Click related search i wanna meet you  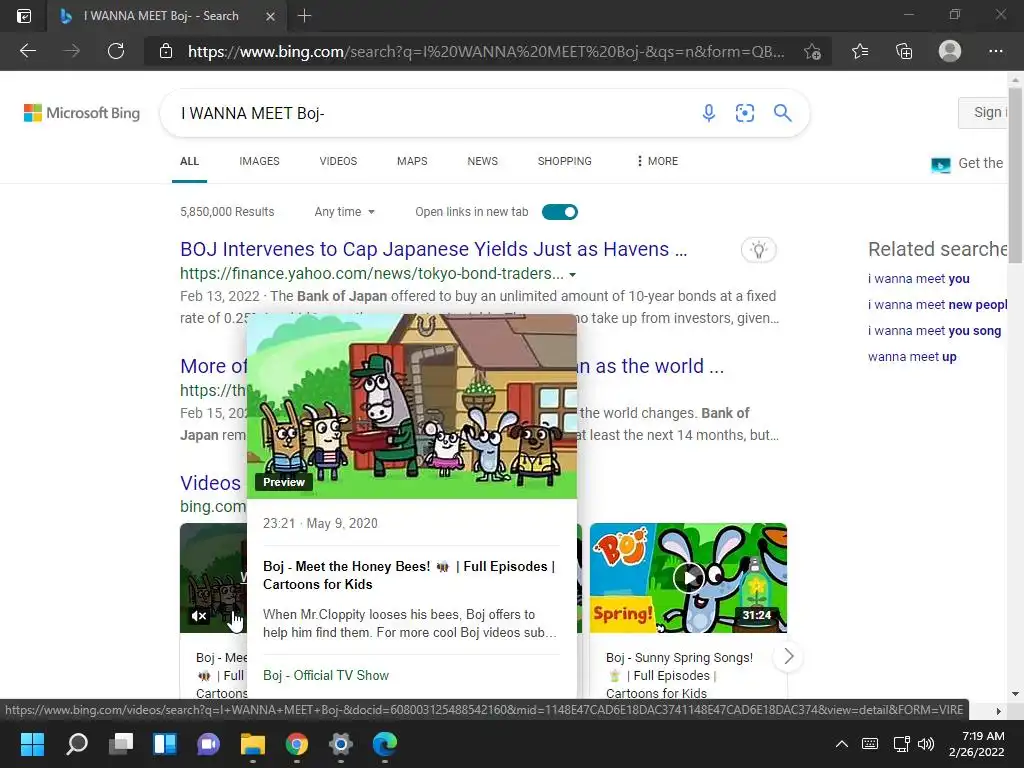(x=919, y=279)
